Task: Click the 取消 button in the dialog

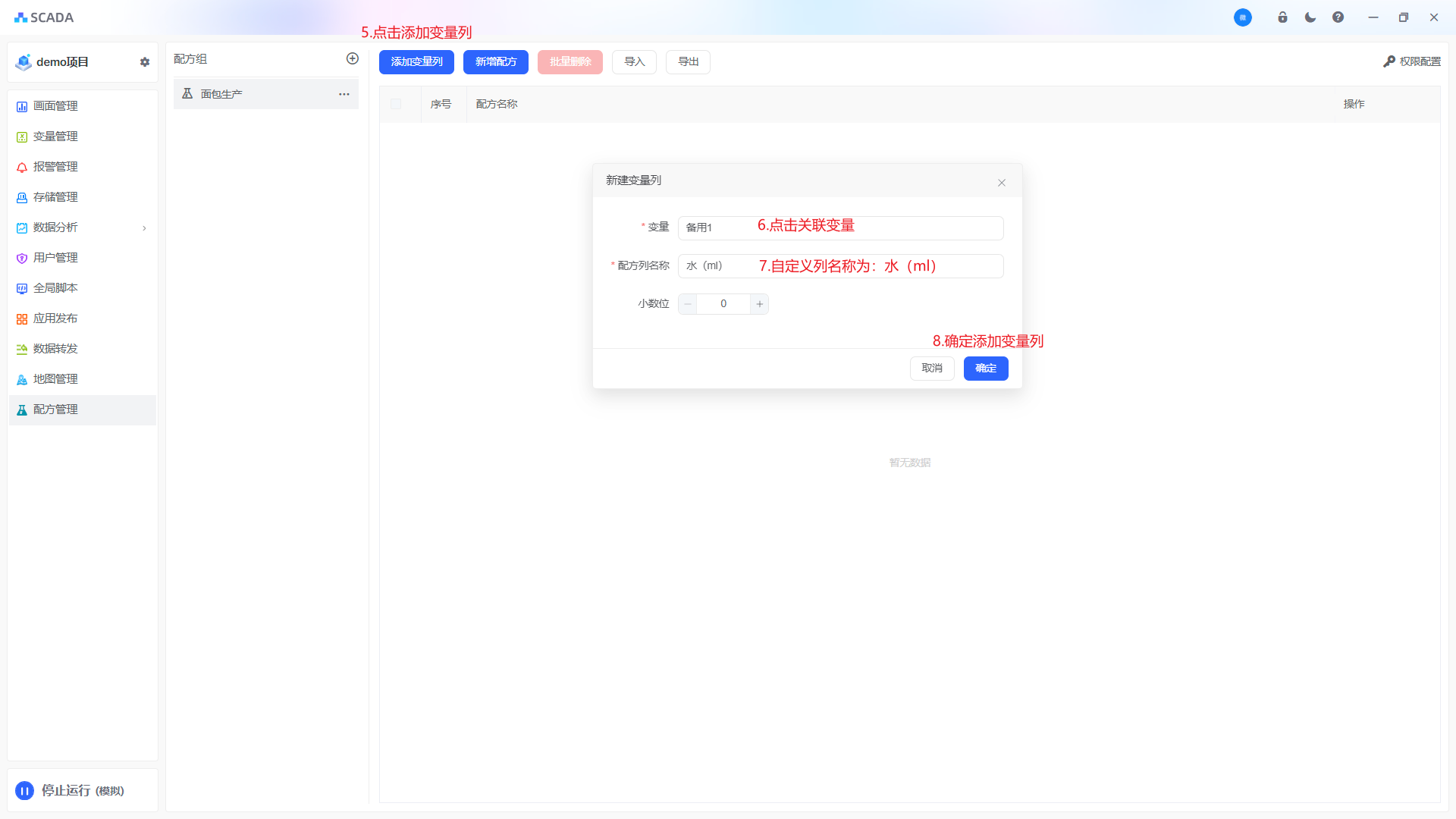Action: 932,369
